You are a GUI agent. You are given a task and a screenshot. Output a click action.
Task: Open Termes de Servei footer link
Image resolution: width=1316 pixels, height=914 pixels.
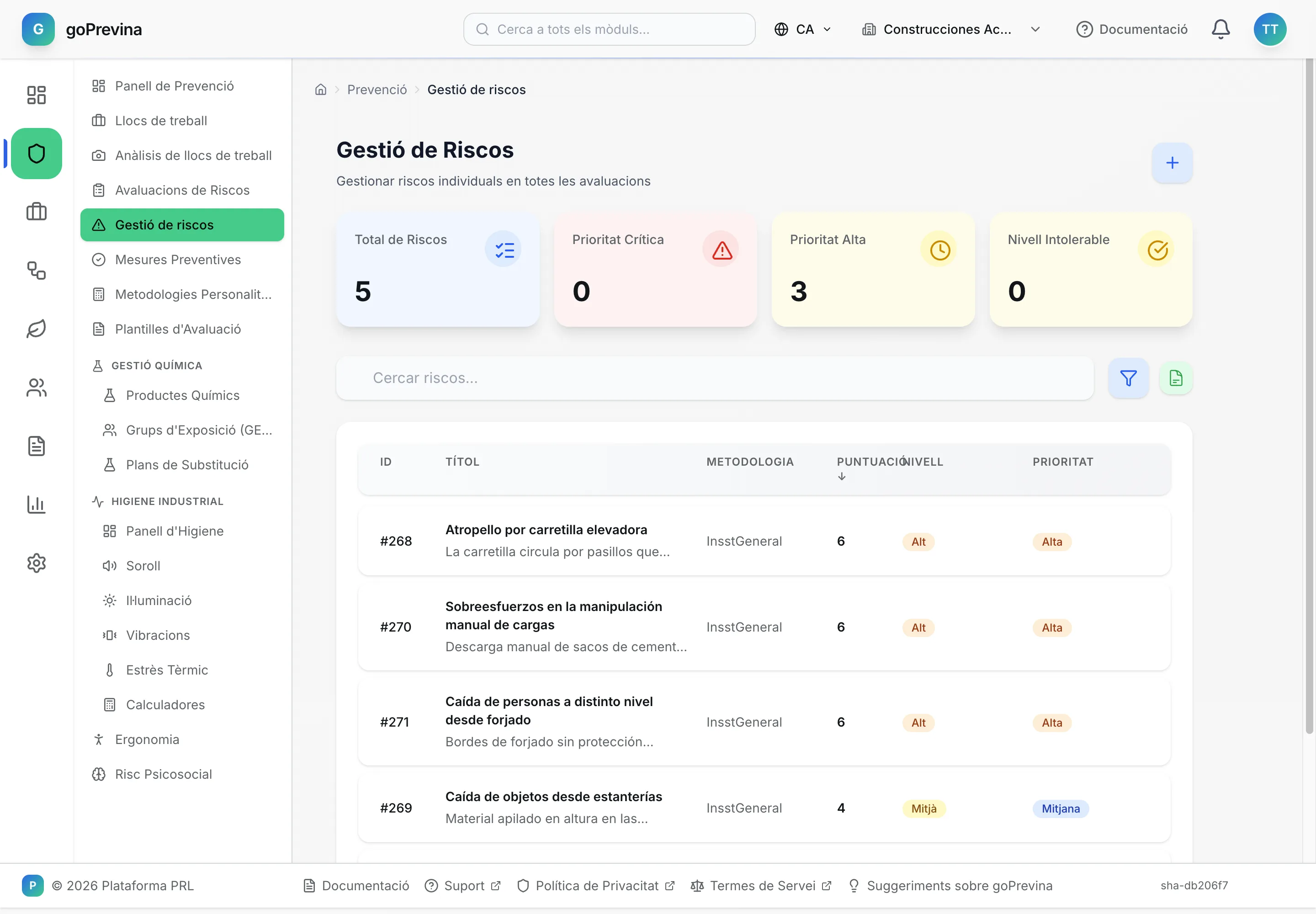(761, 886)
